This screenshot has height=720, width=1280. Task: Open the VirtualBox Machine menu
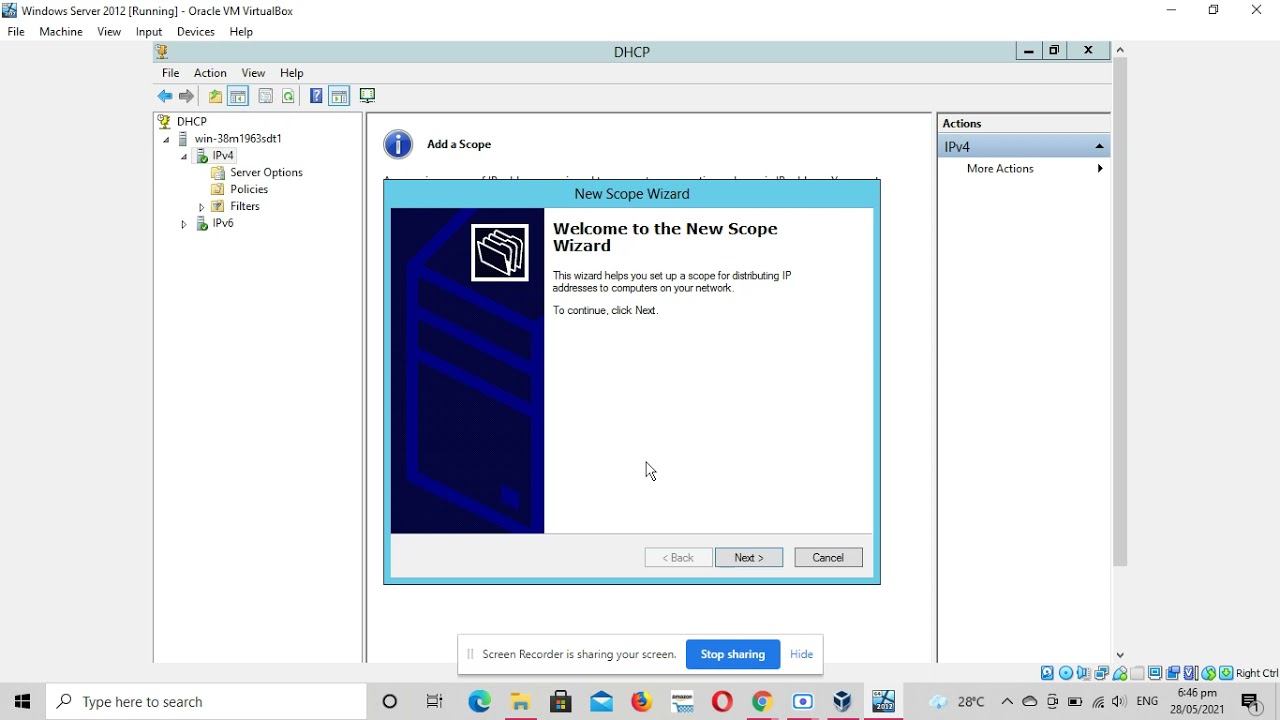pos(61,32)
